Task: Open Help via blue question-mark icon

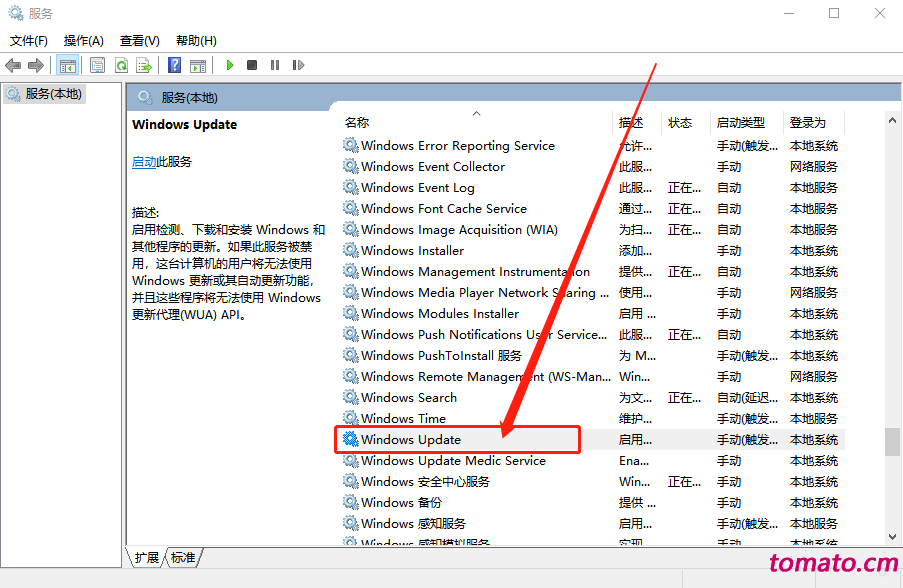Action: tap(174, 65)
